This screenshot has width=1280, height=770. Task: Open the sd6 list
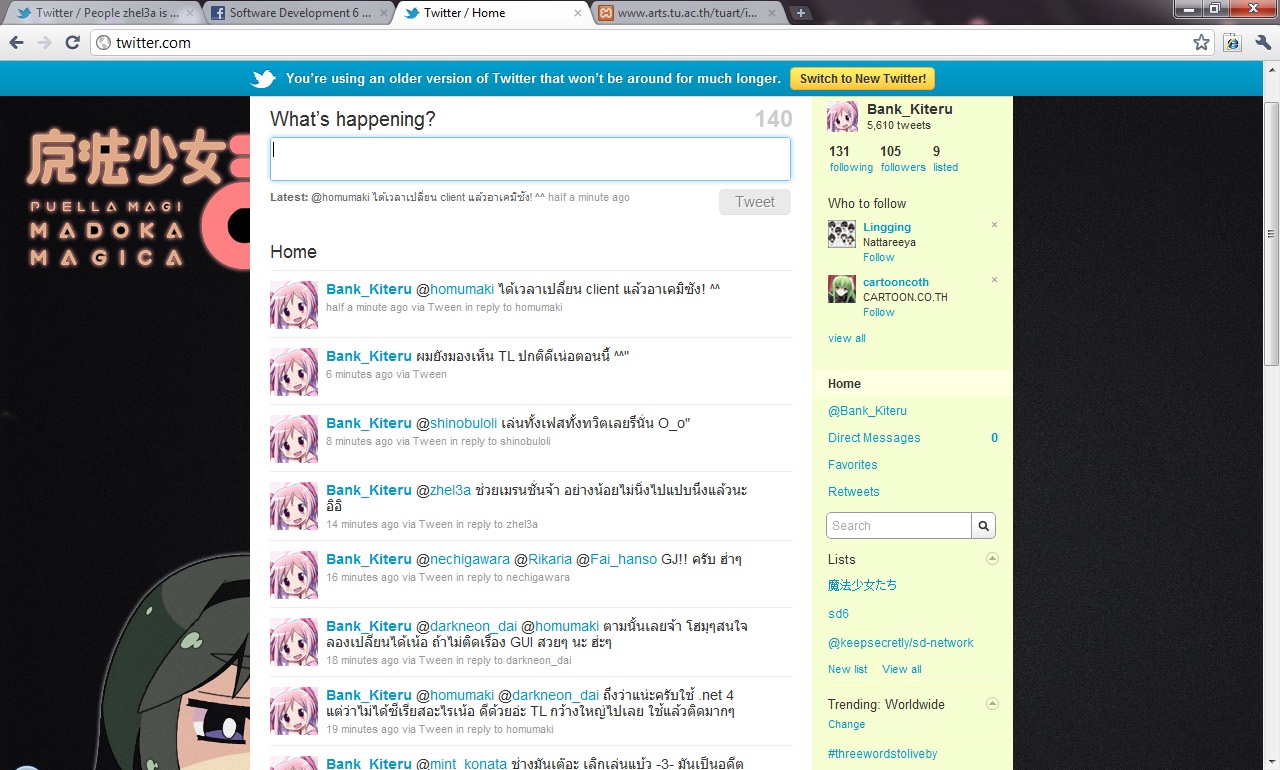838,614
